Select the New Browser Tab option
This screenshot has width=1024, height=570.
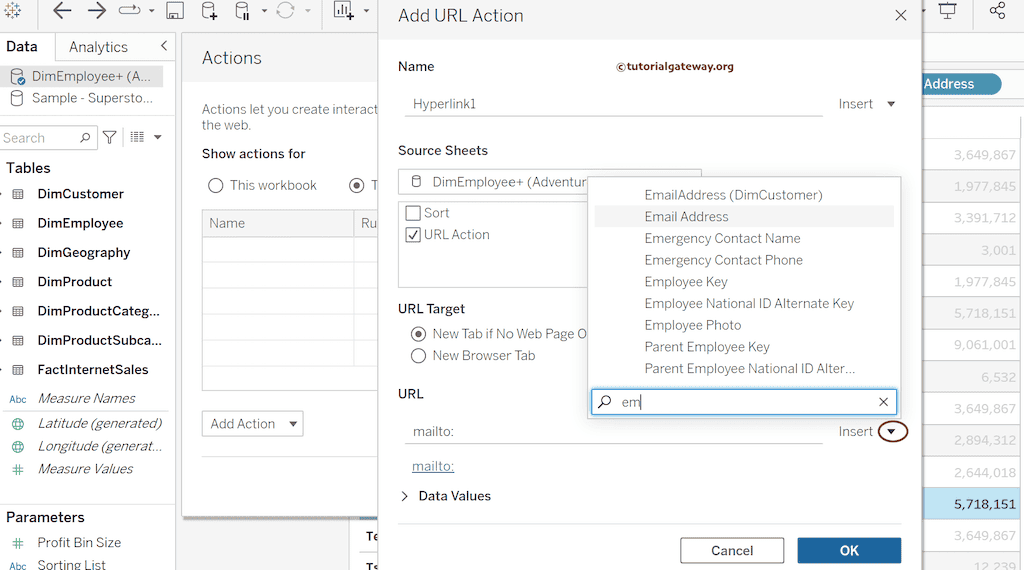click(419, 356)
